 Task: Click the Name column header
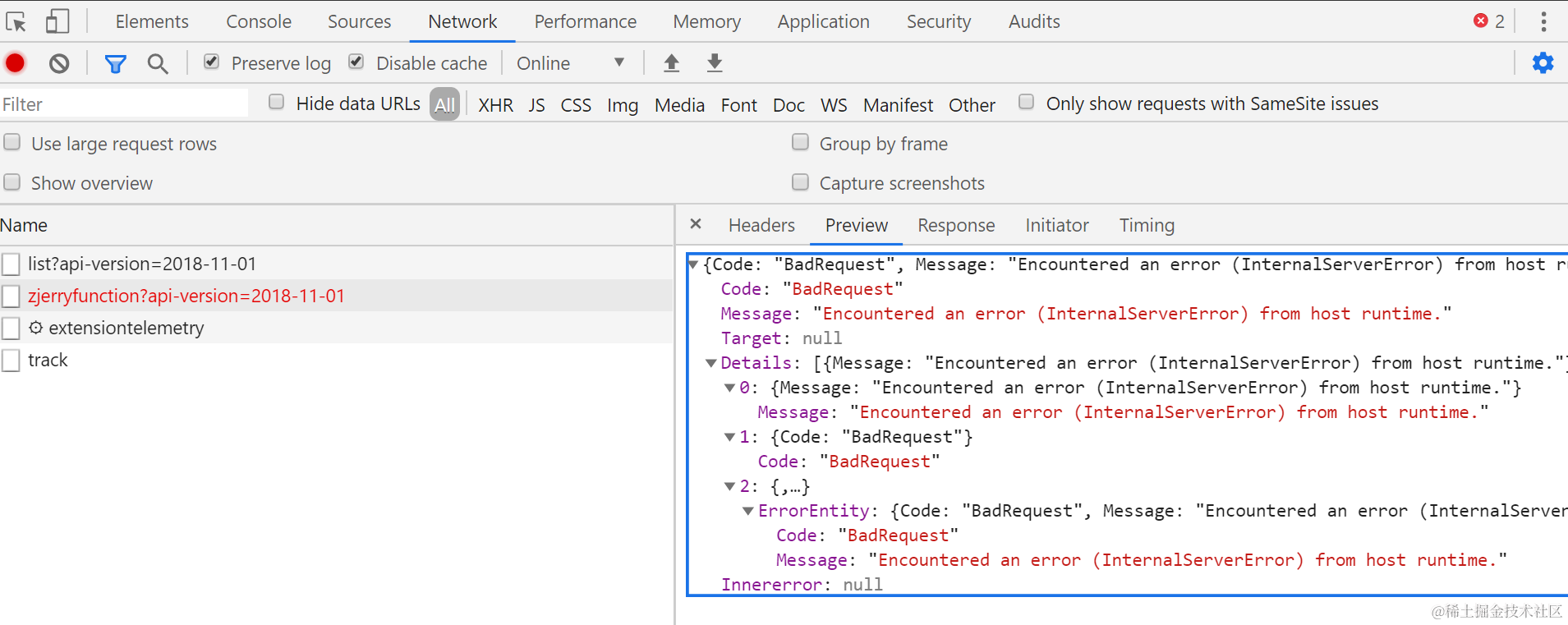tap(337, 225)
